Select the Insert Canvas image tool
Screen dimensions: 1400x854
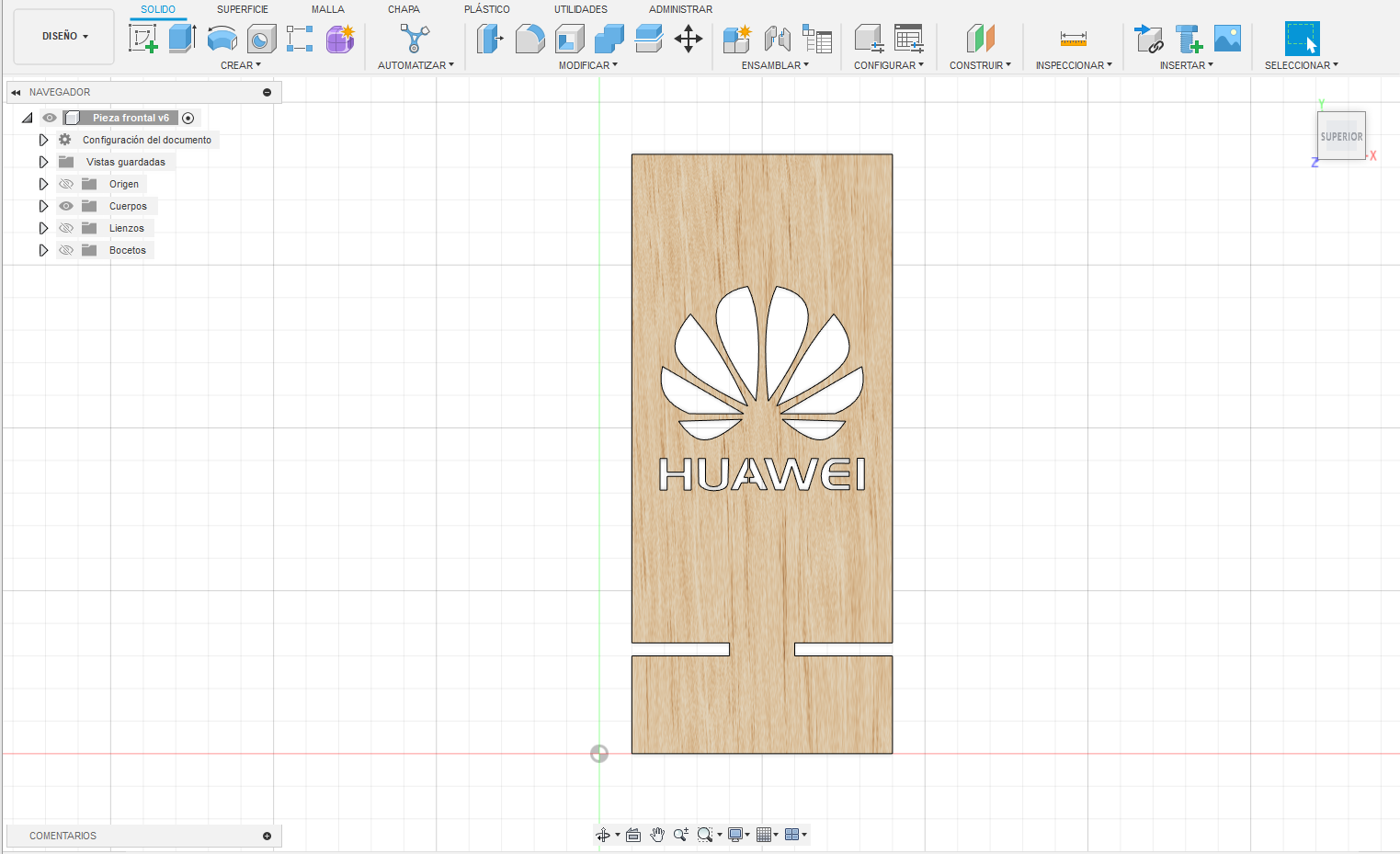[x=1227, y=39]
